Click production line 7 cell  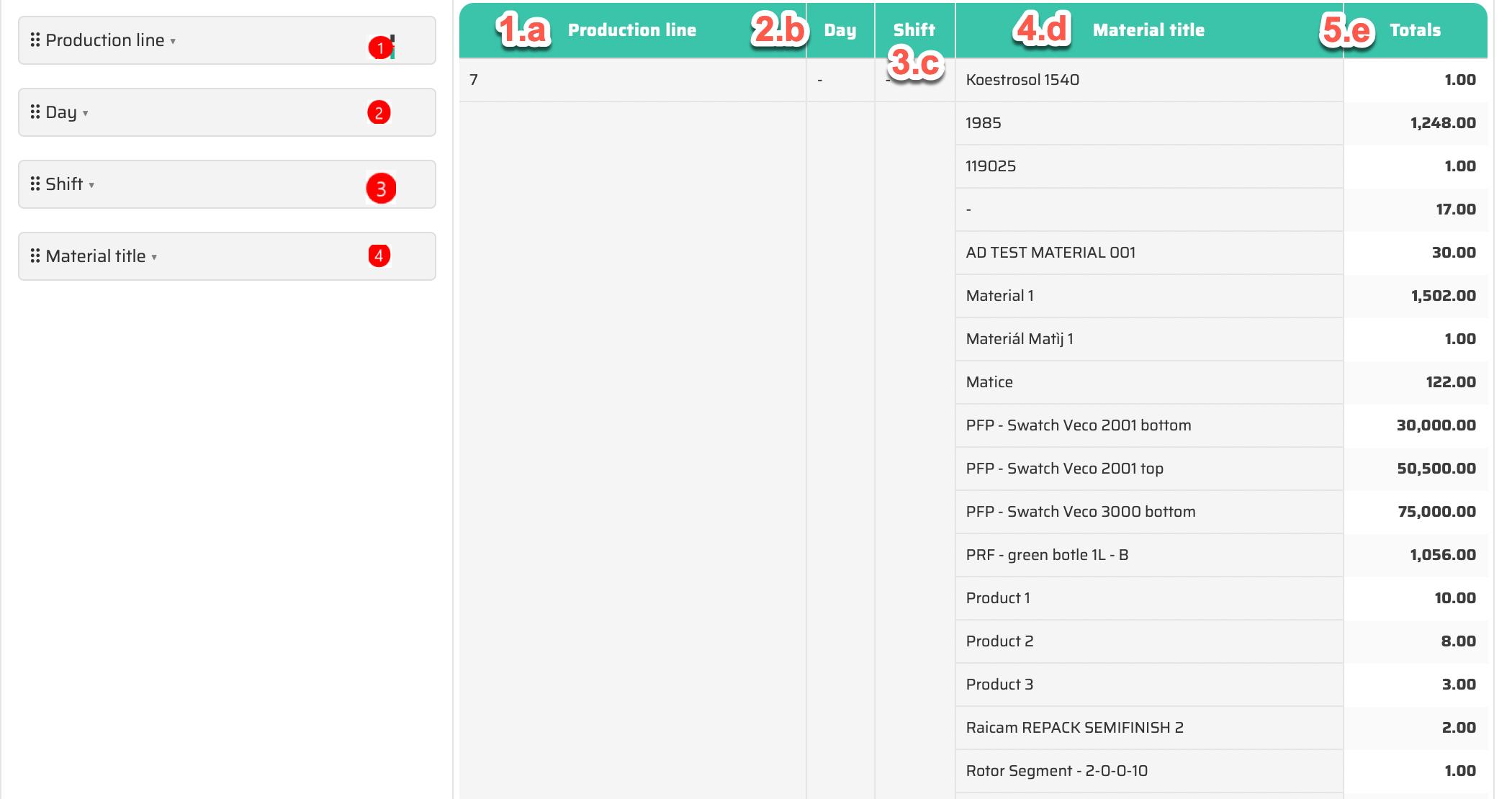tap(474, 80)
